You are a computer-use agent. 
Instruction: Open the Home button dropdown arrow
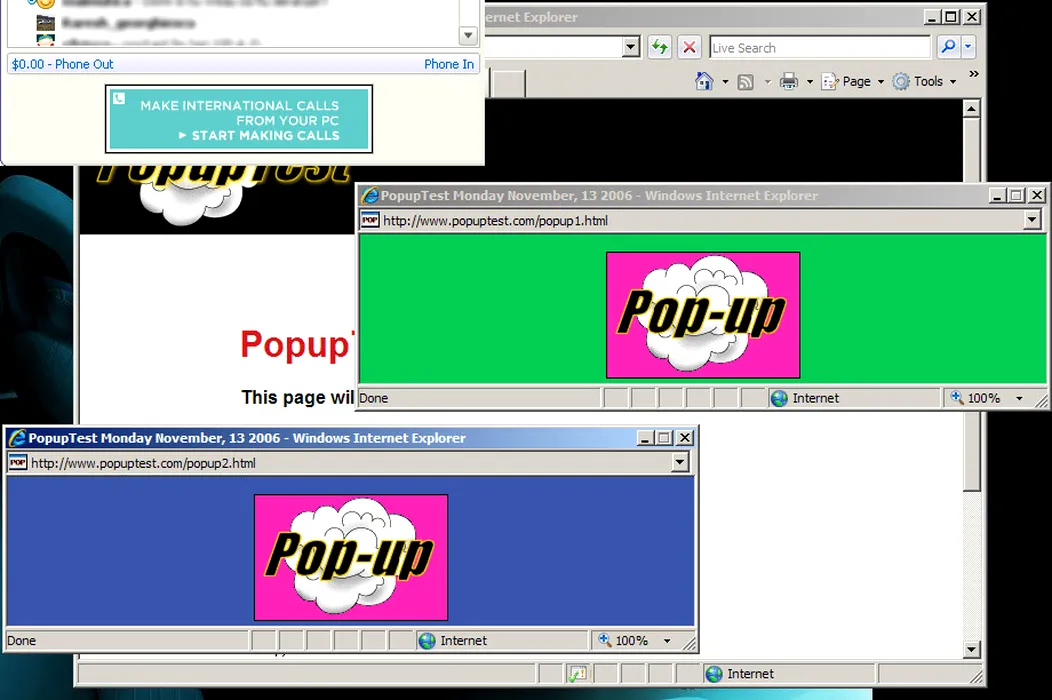click(725, 82)
